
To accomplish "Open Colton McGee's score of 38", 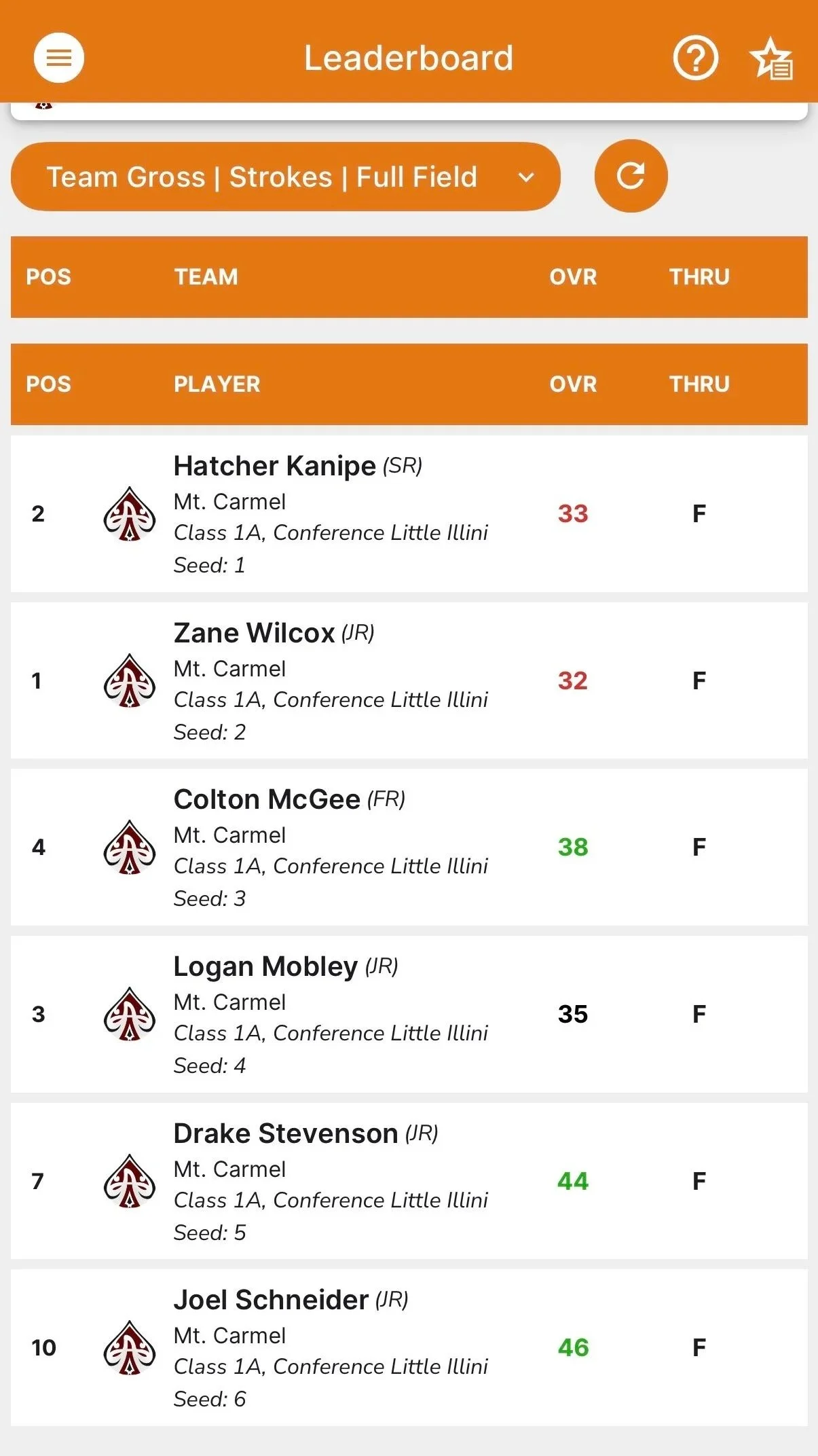I will 573,847.
